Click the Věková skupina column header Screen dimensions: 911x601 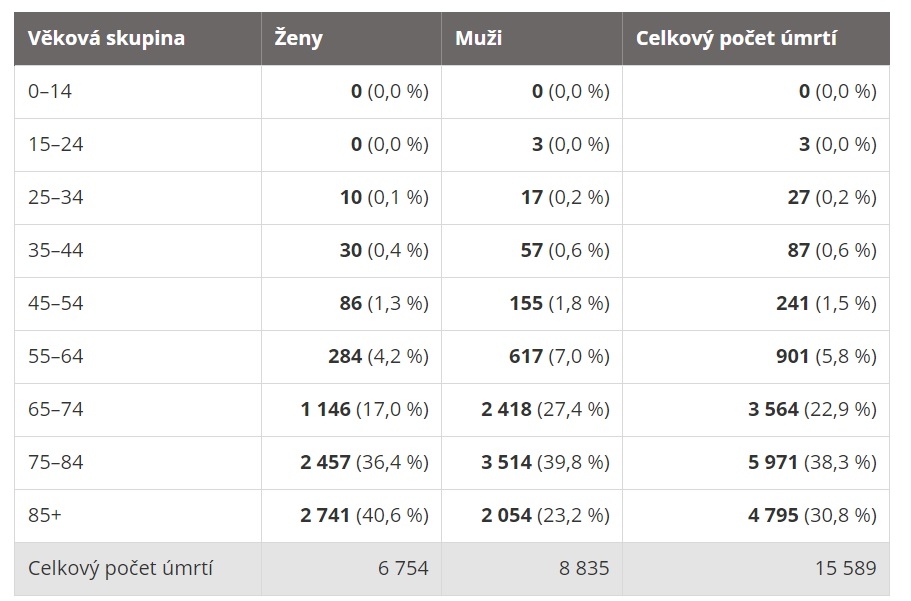click(106, 38)
